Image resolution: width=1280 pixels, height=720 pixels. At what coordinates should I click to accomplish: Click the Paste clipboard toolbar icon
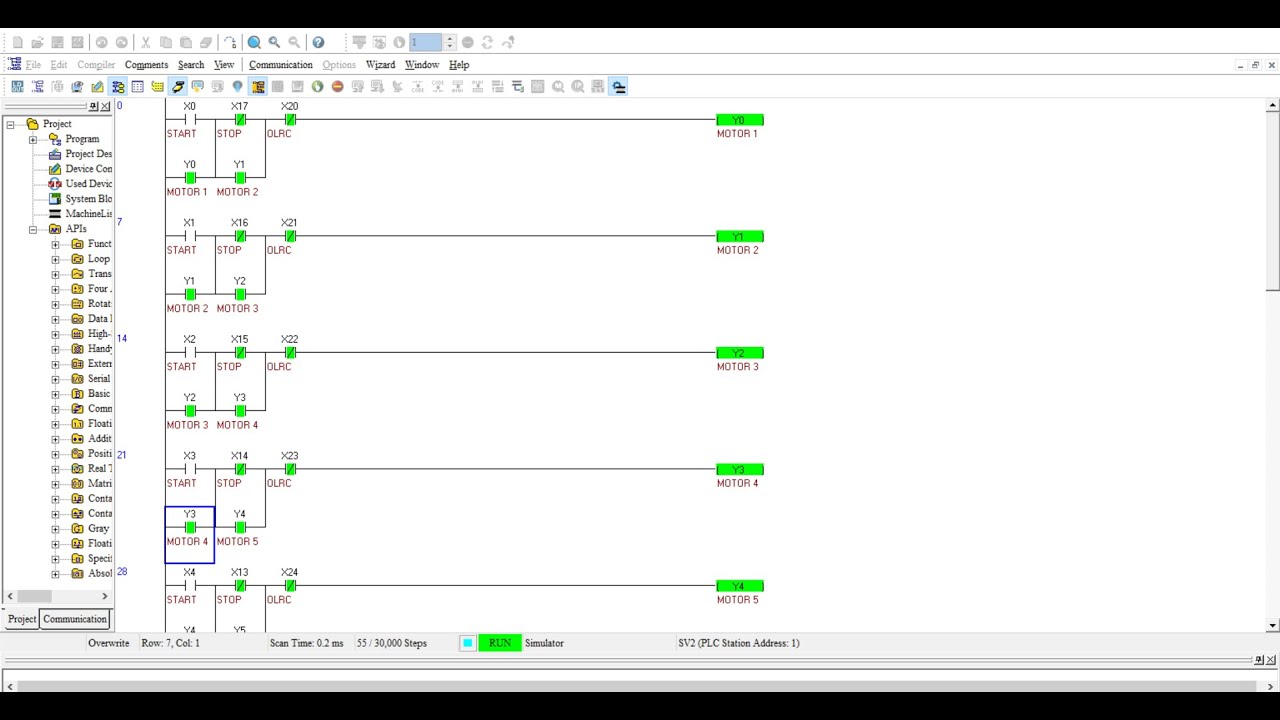click(x=185, y=42)
